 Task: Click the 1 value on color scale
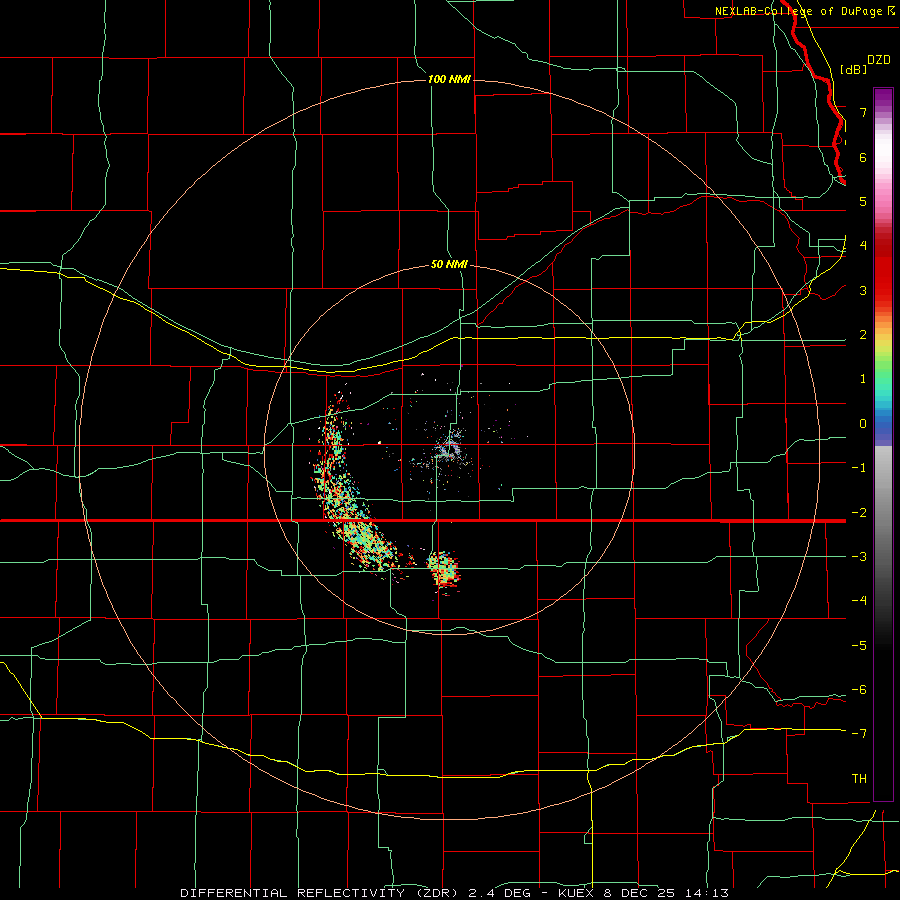863,379
